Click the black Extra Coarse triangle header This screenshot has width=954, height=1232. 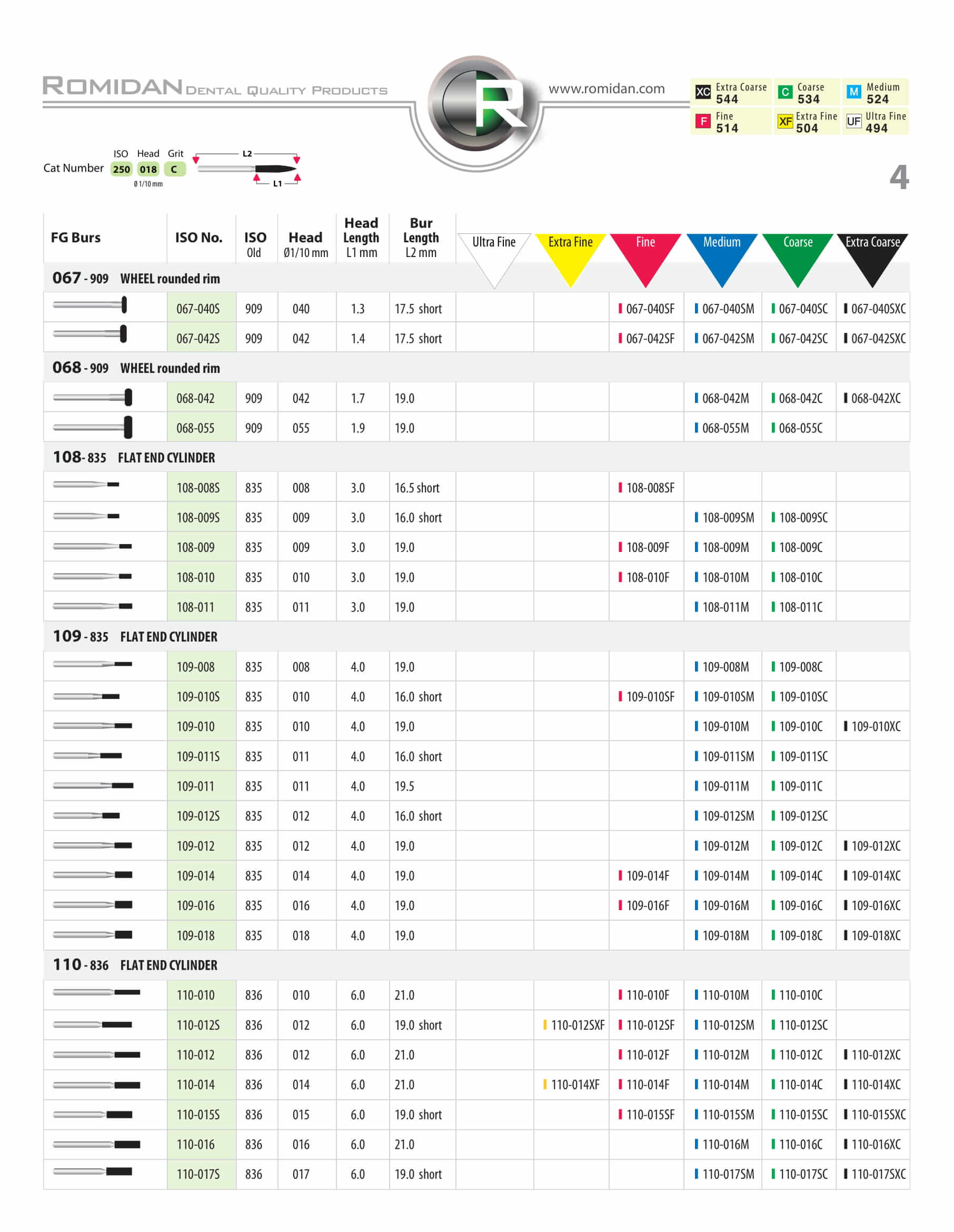point(872,260)
